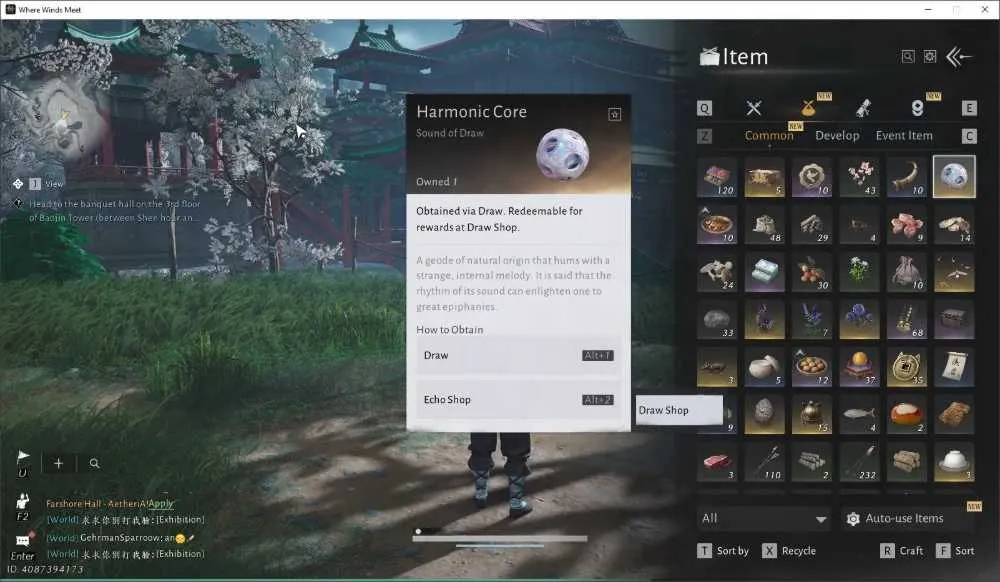Click the flag icon above the U key

click(23, 456)
